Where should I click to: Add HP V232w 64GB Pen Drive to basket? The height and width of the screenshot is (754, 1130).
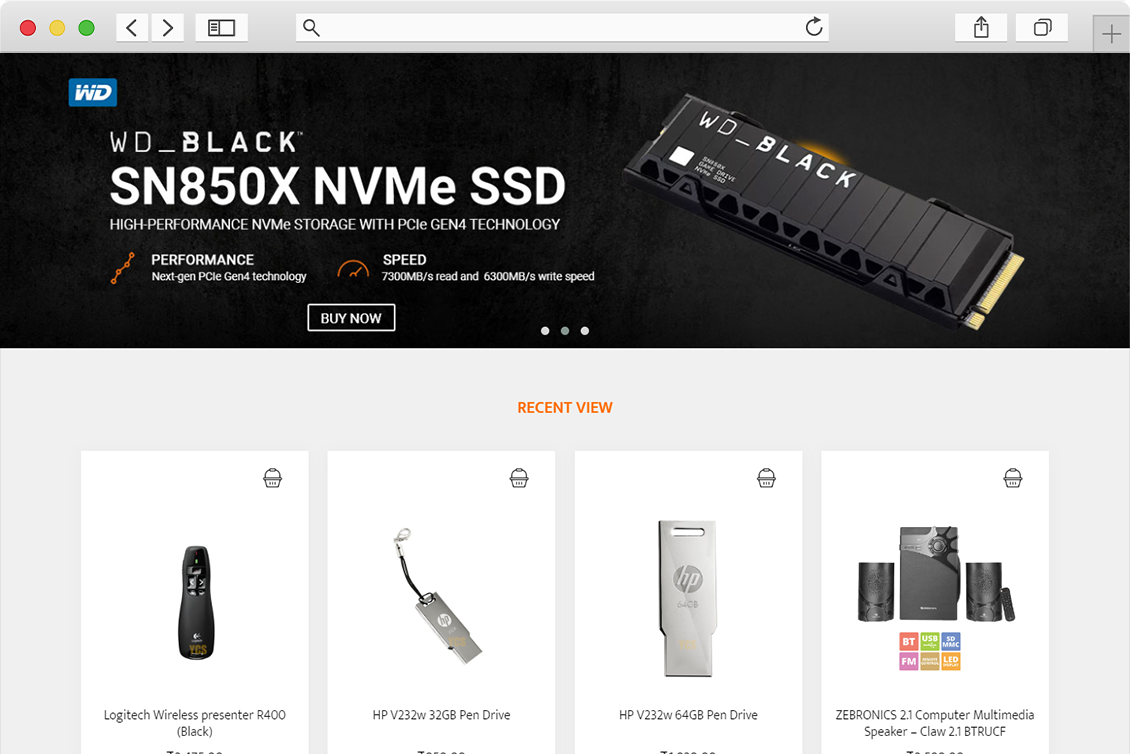tap(766, 478)
